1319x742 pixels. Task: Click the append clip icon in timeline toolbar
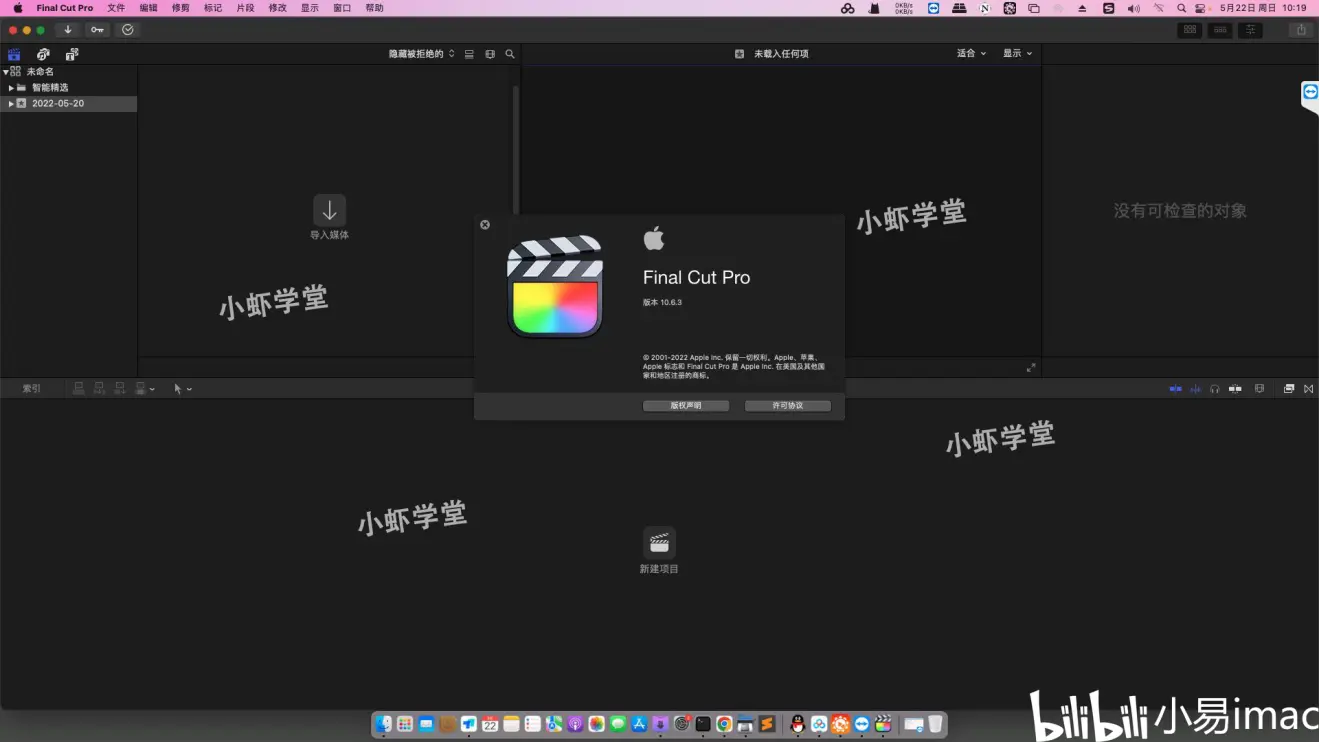120,389
